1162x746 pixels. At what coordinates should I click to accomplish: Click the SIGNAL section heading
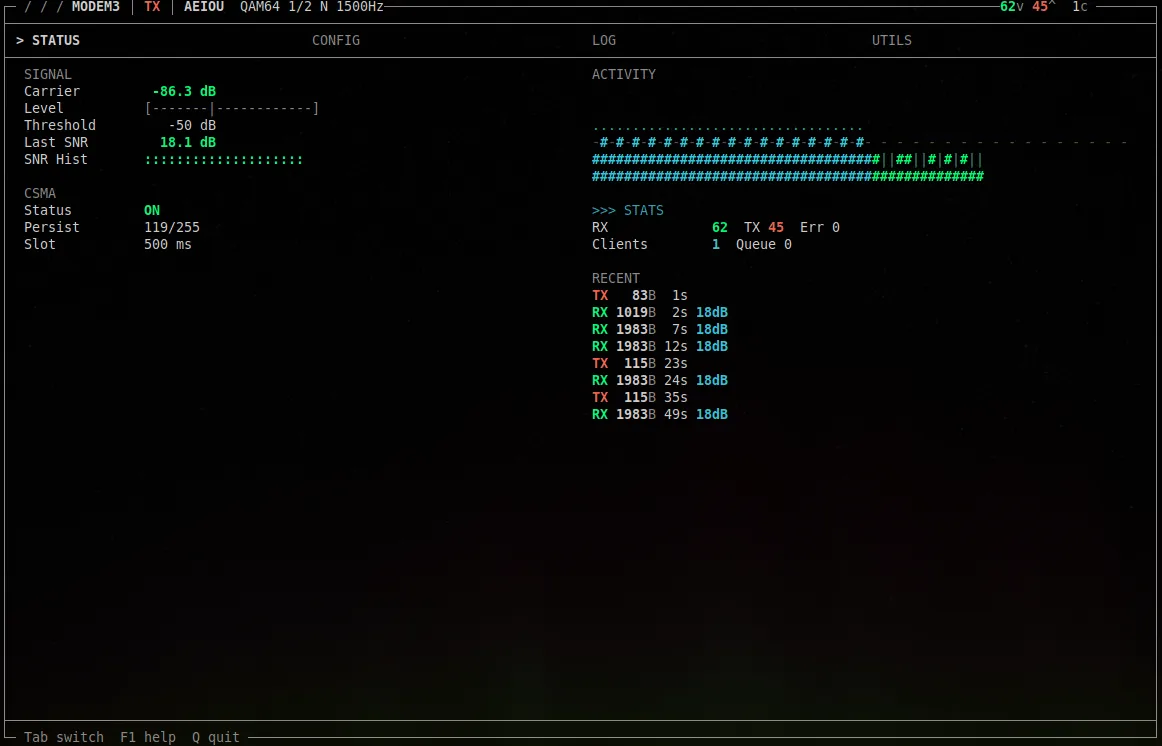pos(47,74)
